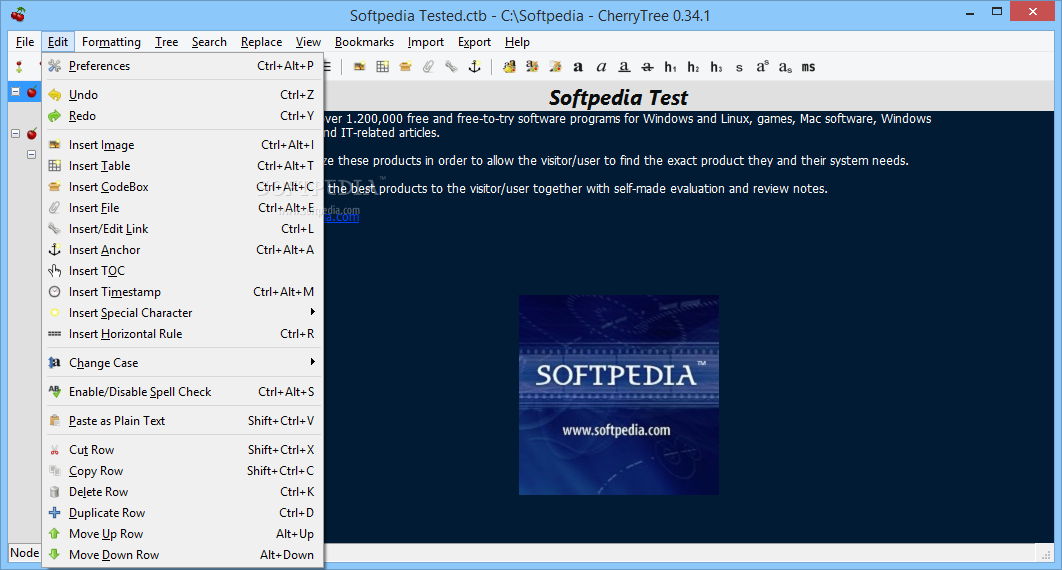This screenshot has height=570, width=1062.
Task: Open the View menu
Action: click(307, 42)
